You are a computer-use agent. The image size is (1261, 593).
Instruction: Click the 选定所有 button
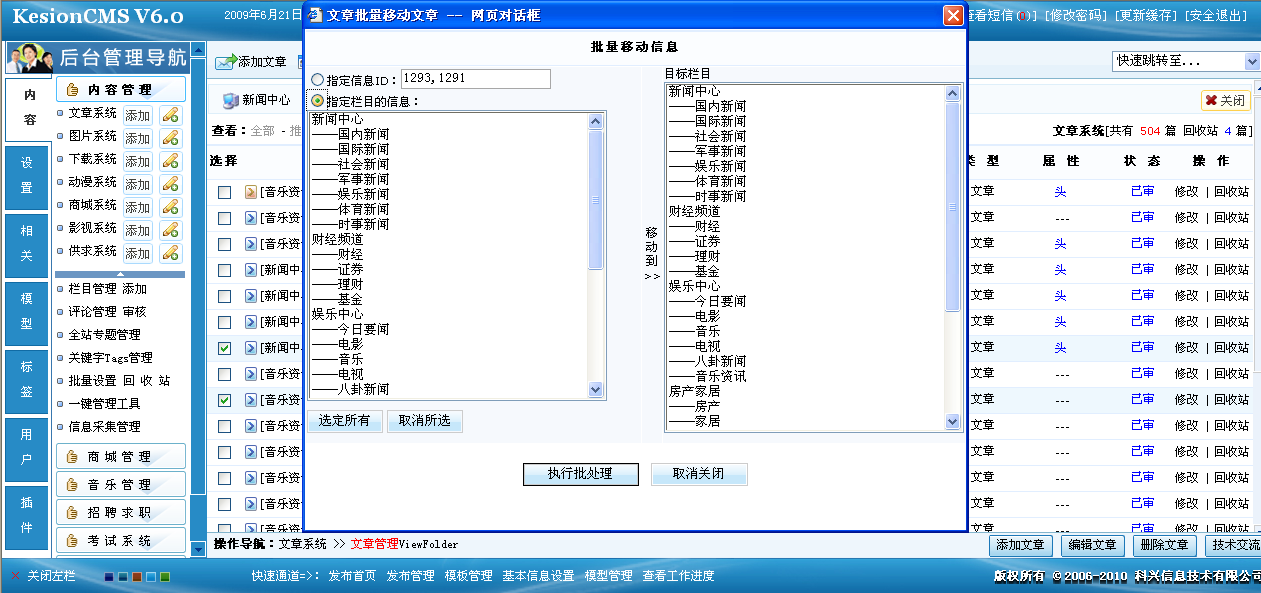pos(344,421)
